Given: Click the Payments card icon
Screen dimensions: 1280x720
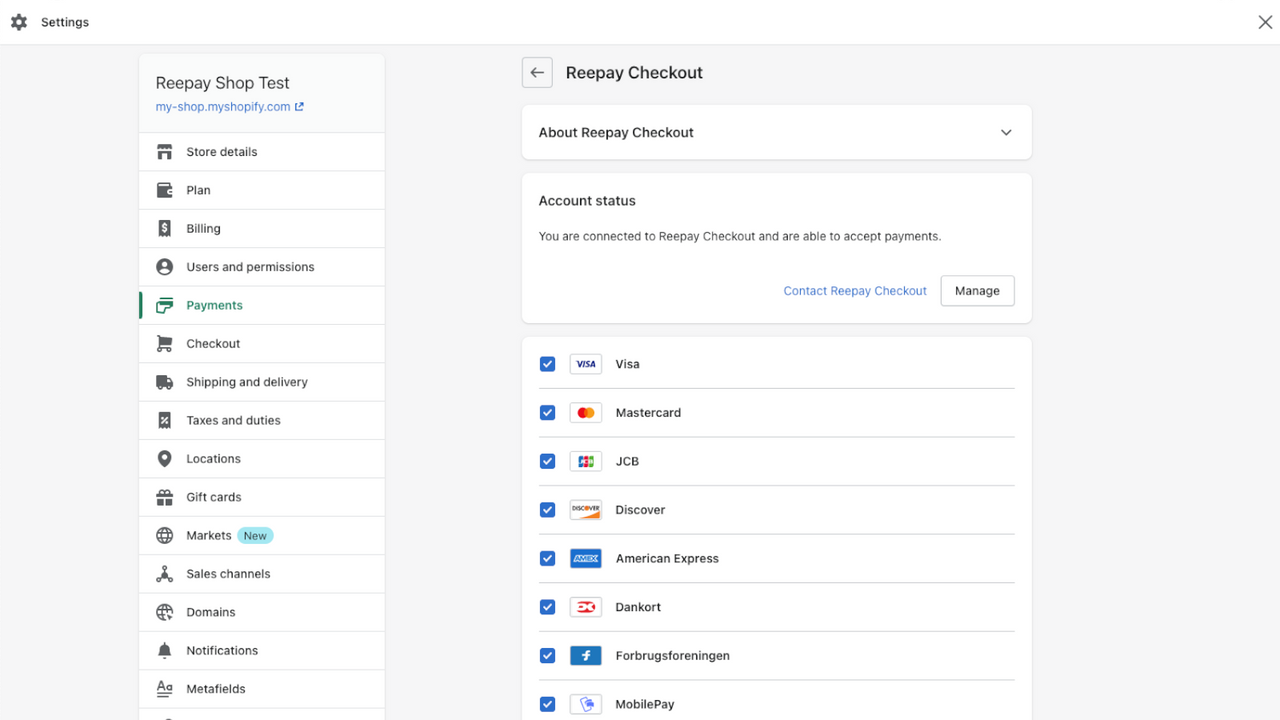Looking at the screenshot, I should point(165,306).
